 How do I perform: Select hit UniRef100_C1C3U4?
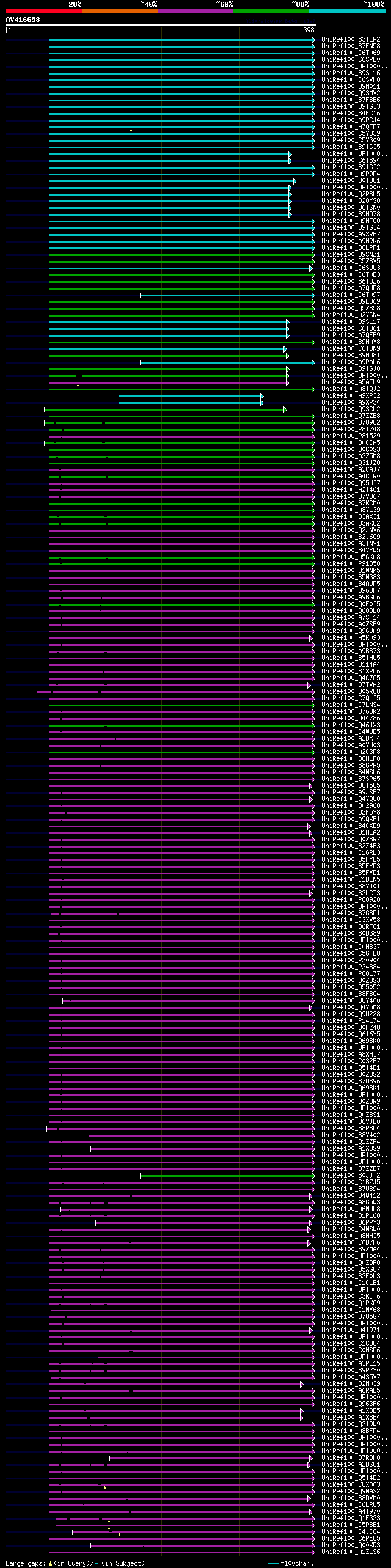click(351, 1344)
